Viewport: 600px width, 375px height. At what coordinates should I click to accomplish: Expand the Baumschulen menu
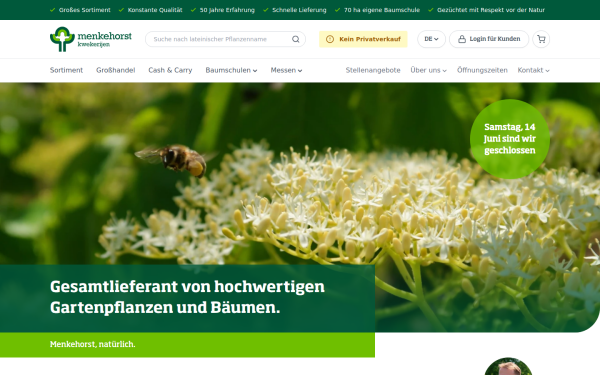[x=231, y=70]
